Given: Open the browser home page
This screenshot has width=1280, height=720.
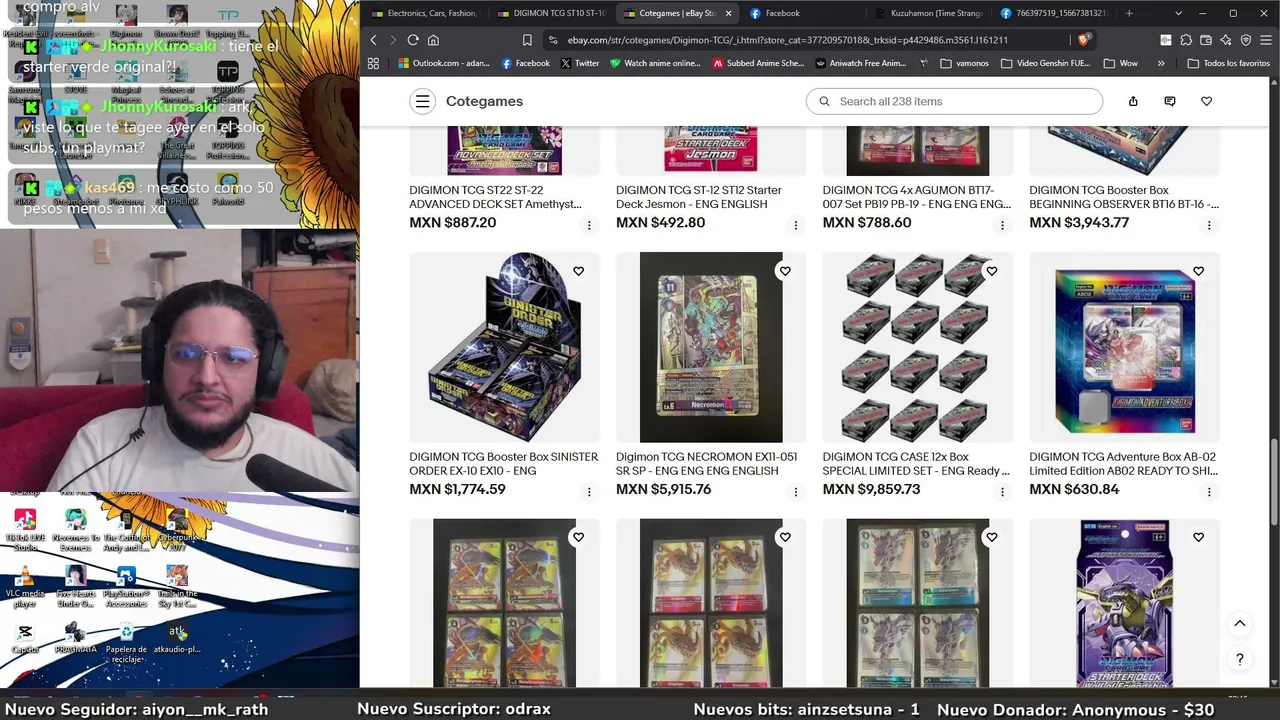Looking at the screenshot, I should [433, 40].
